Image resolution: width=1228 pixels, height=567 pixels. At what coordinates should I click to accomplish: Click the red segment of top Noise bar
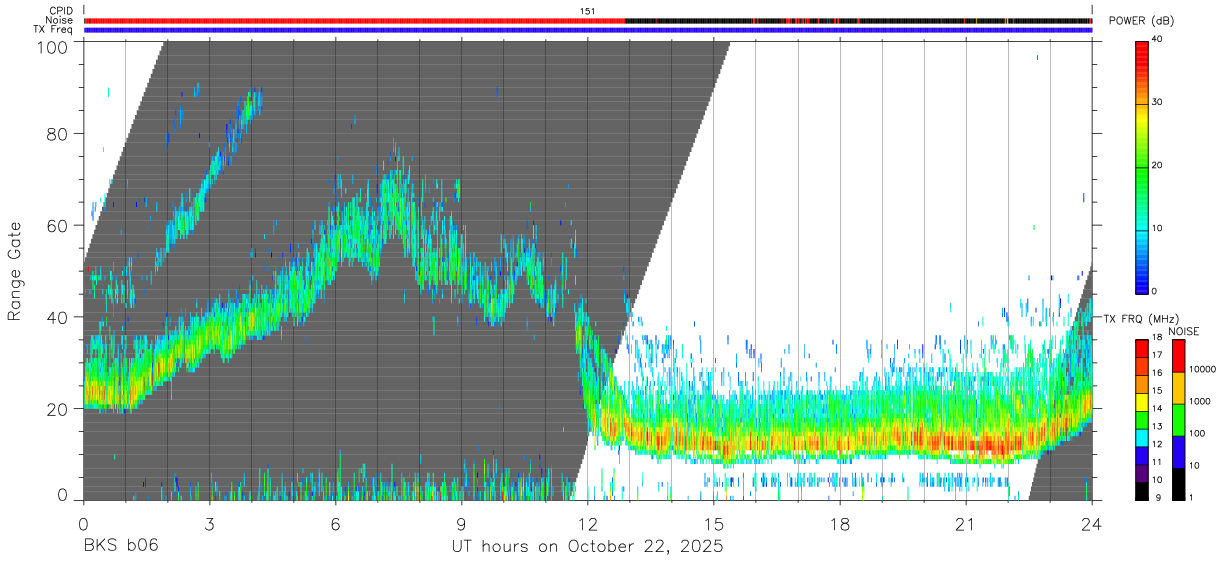click(355, 20)
